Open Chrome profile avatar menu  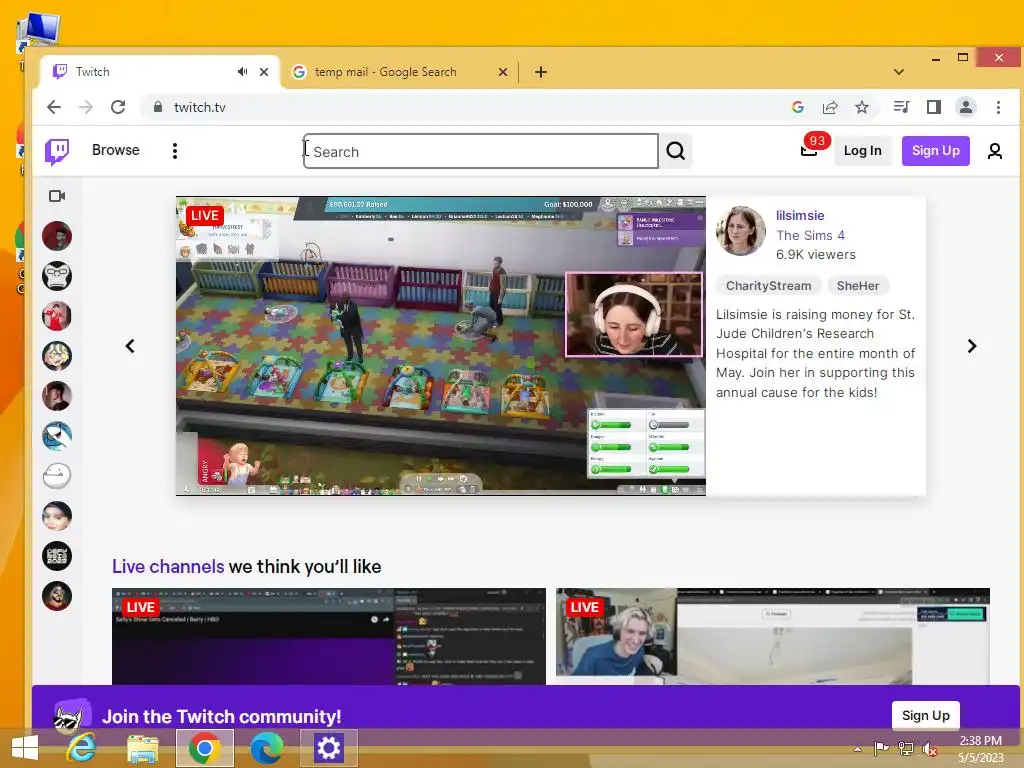point(966,107)
